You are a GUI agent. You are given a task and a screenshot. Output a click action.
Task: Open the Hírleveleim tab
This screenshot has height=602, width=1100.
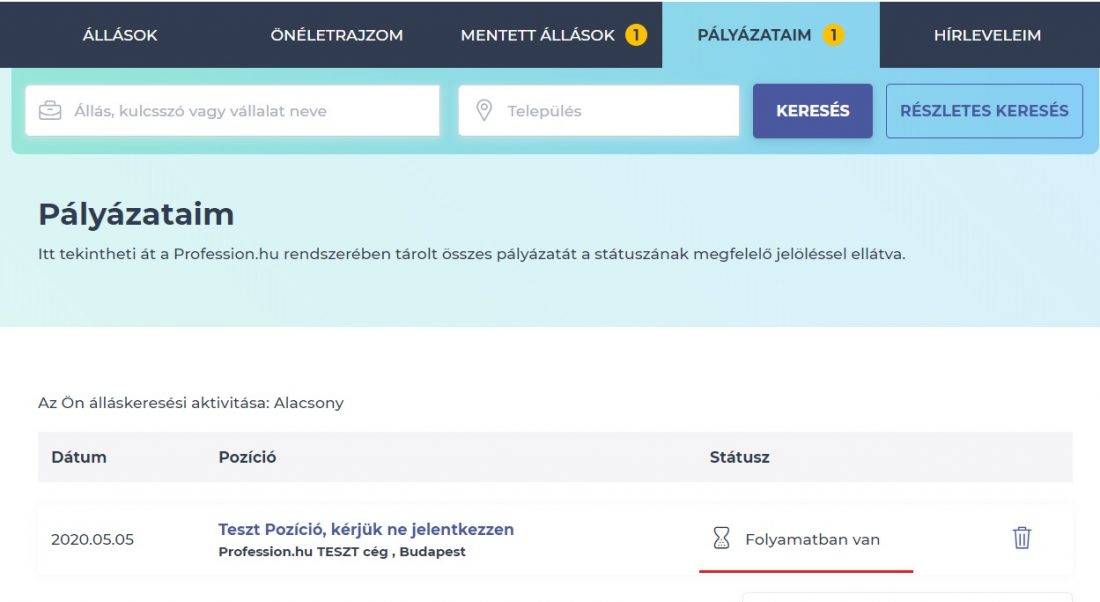click(987, 35)
